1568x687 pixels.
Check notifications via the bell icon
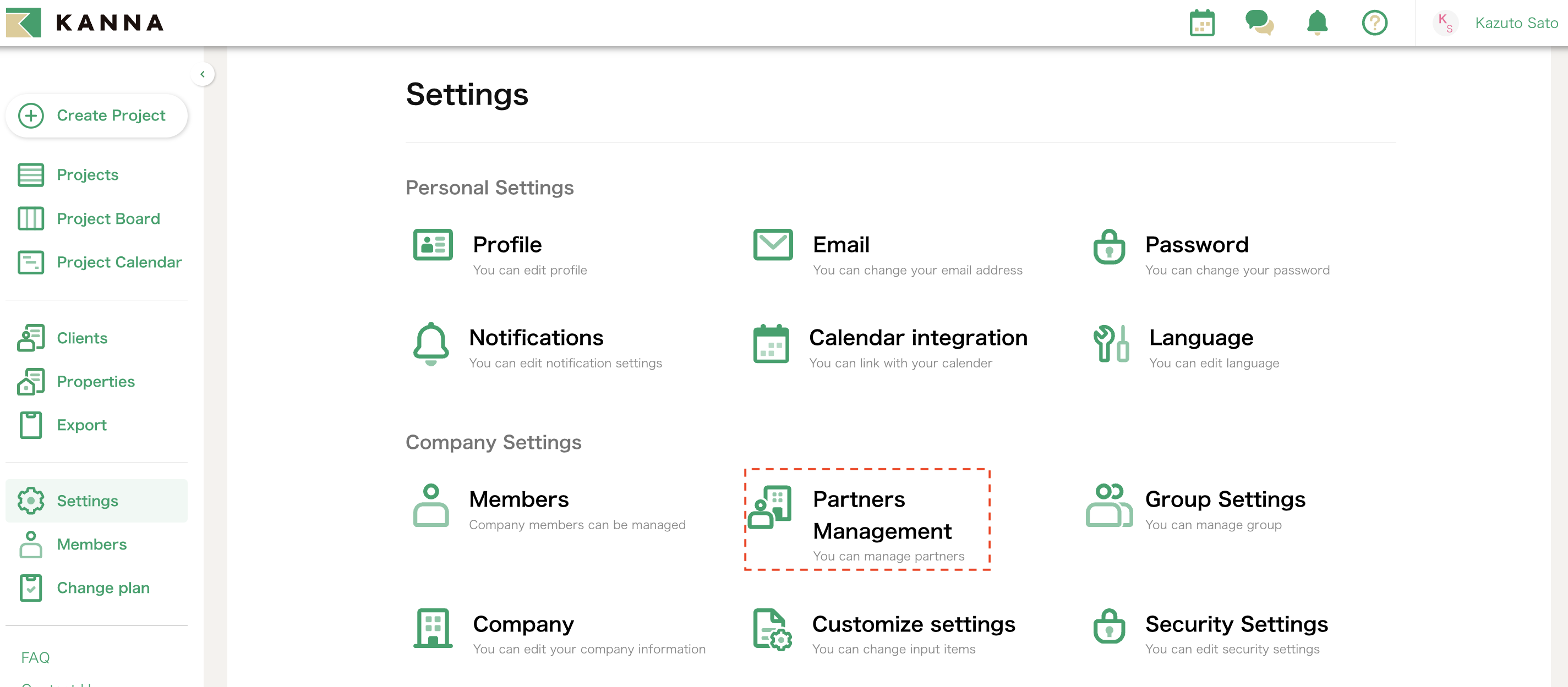point(1316,23)
